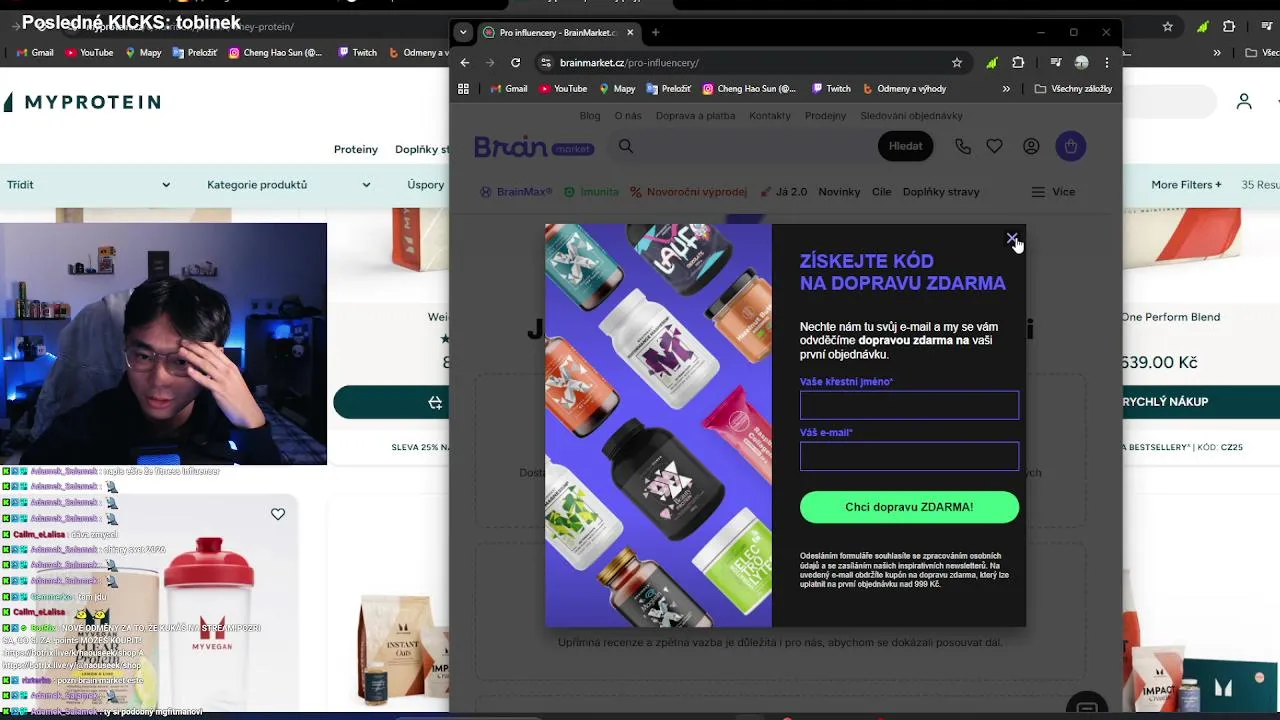1280x720 pixels.
Task: Open 'Novoroční výprodej' category
Action: click(688, 192)
